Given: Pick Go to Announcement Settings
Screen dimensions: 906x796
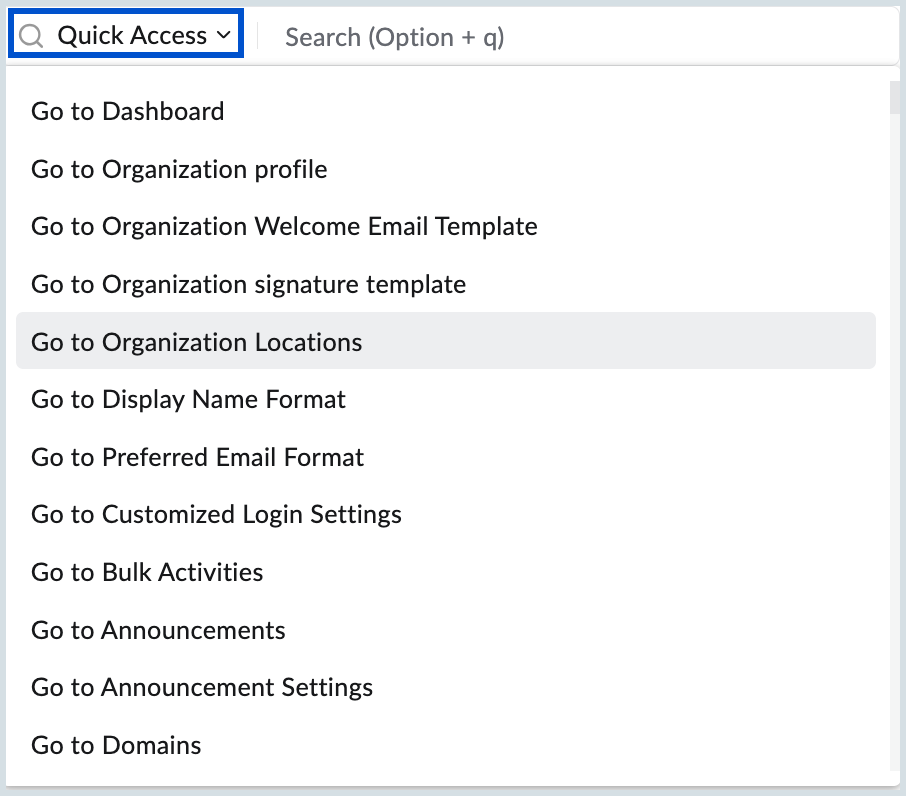Looking at the screenshot, I should click(202, 688).
